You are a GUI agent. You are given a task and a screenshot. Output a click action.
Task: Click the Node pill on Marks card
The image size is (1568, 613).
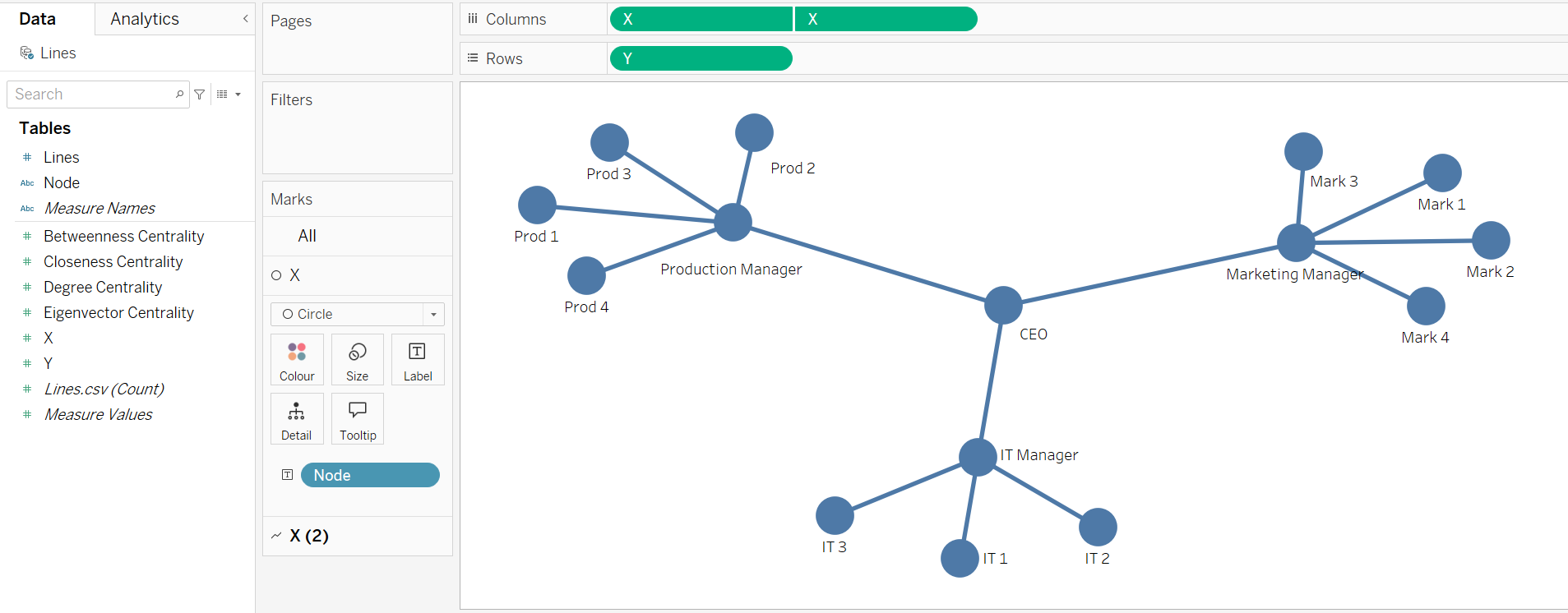370,475
